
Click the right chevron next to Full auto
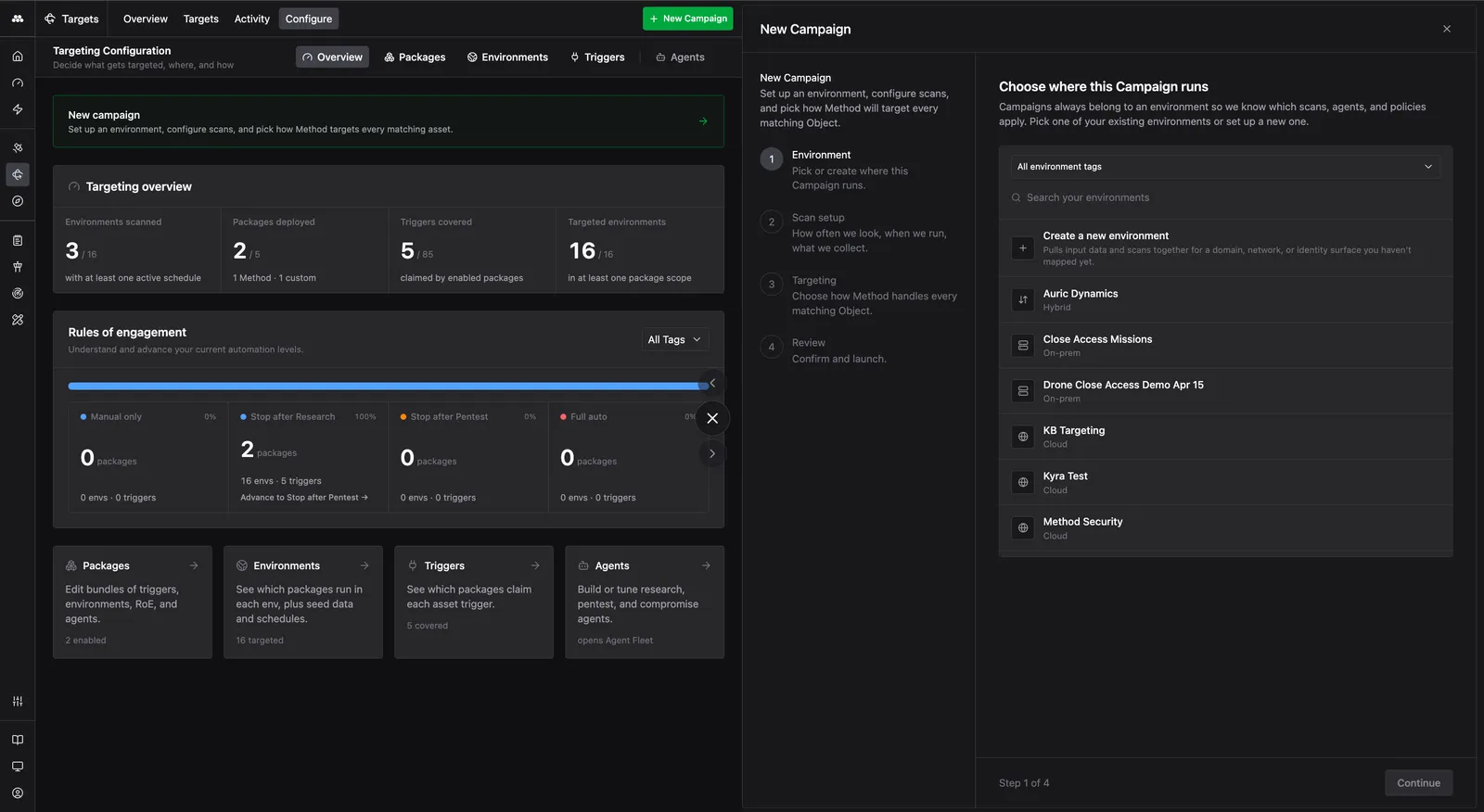[x=712, y=453]
